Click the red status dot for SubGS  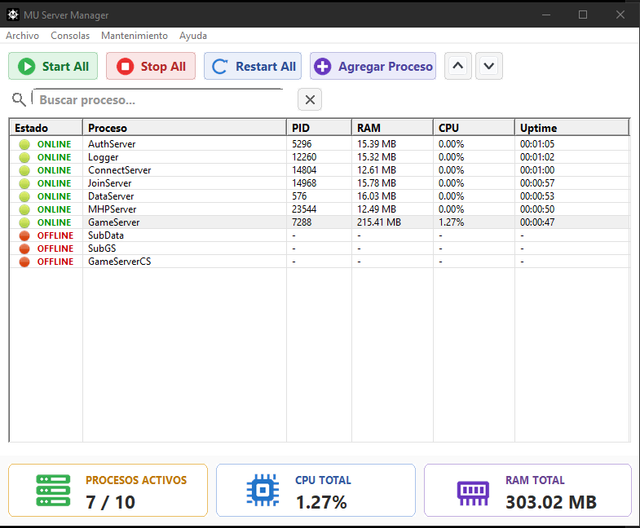(24, 248)
